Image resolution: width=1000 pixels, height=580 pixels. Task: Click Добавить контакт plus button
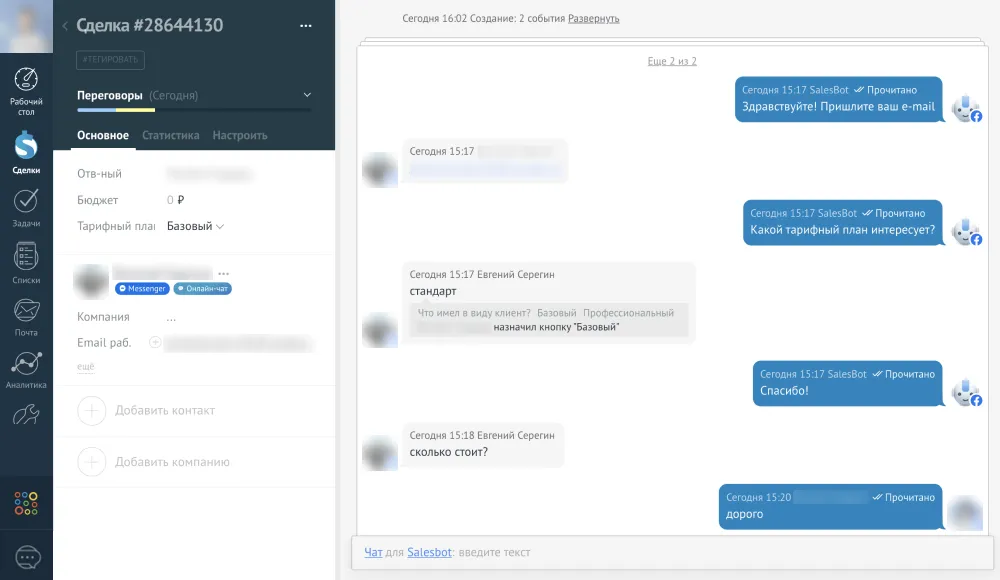point(91,410)
